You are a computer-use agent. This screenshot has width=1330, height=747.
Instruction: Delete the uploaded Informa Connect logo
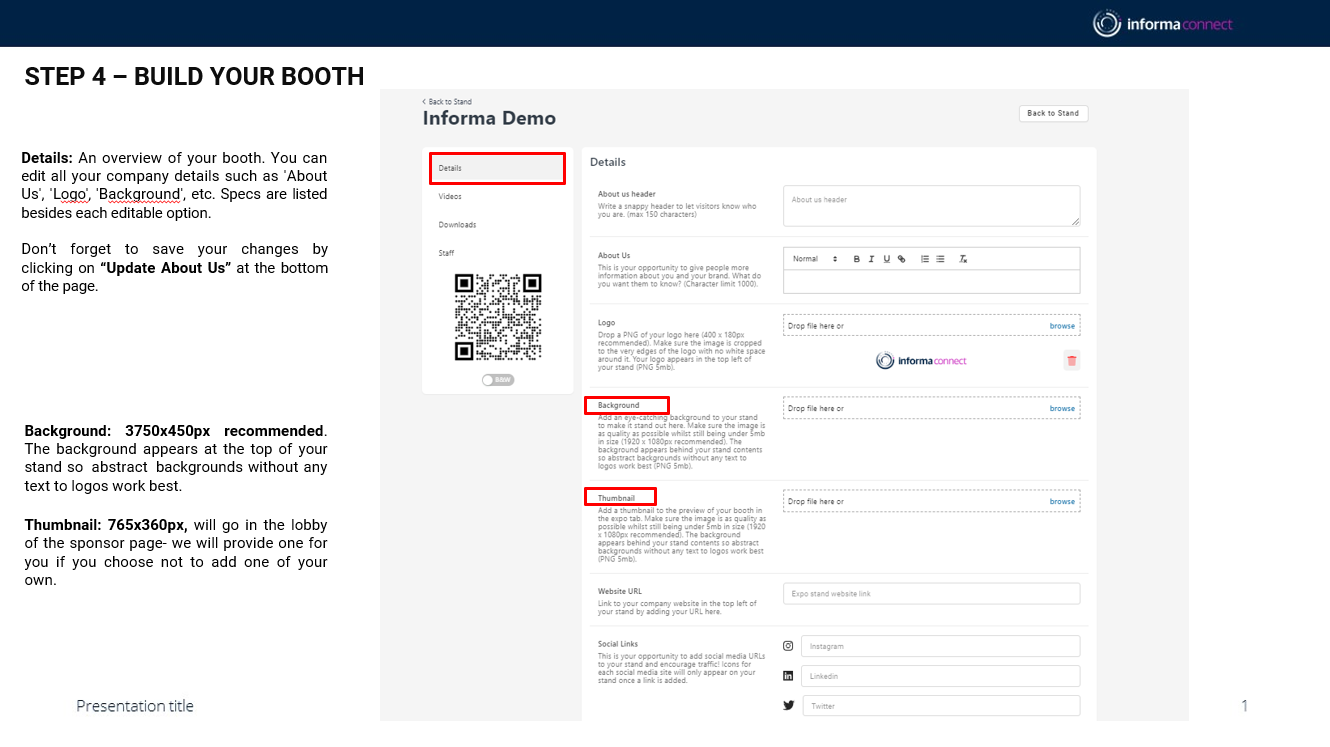pos(1071,361)
